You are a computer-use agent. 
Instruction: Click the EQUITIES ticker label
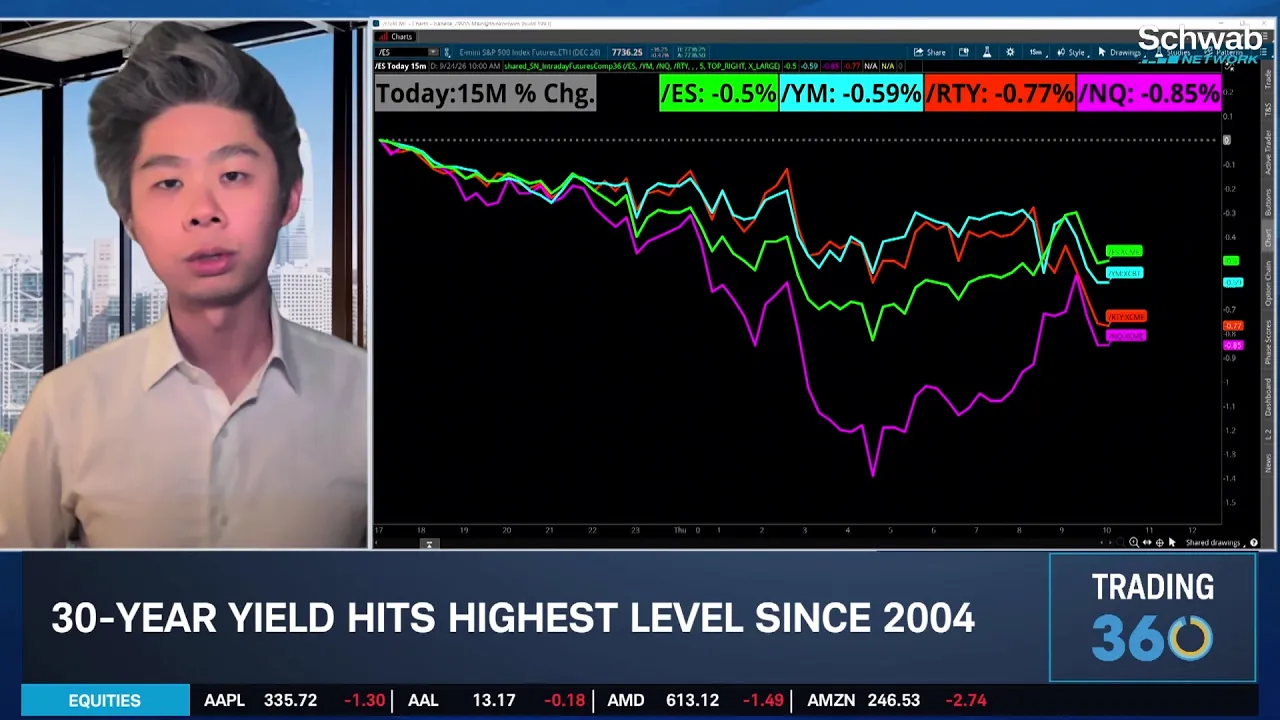click(105, 700)
